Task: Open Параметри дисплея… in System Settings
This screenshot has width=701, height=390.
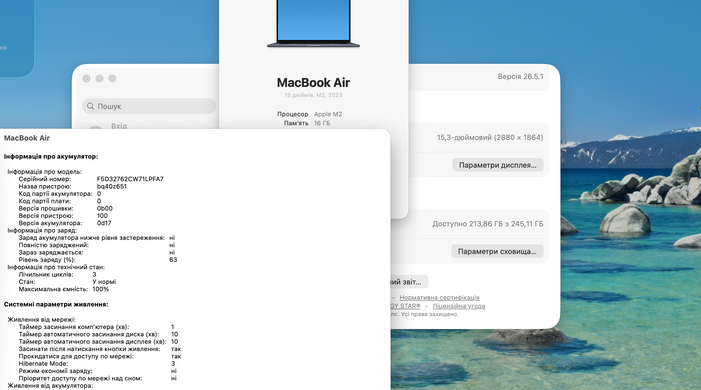Action: coord(498,165)
